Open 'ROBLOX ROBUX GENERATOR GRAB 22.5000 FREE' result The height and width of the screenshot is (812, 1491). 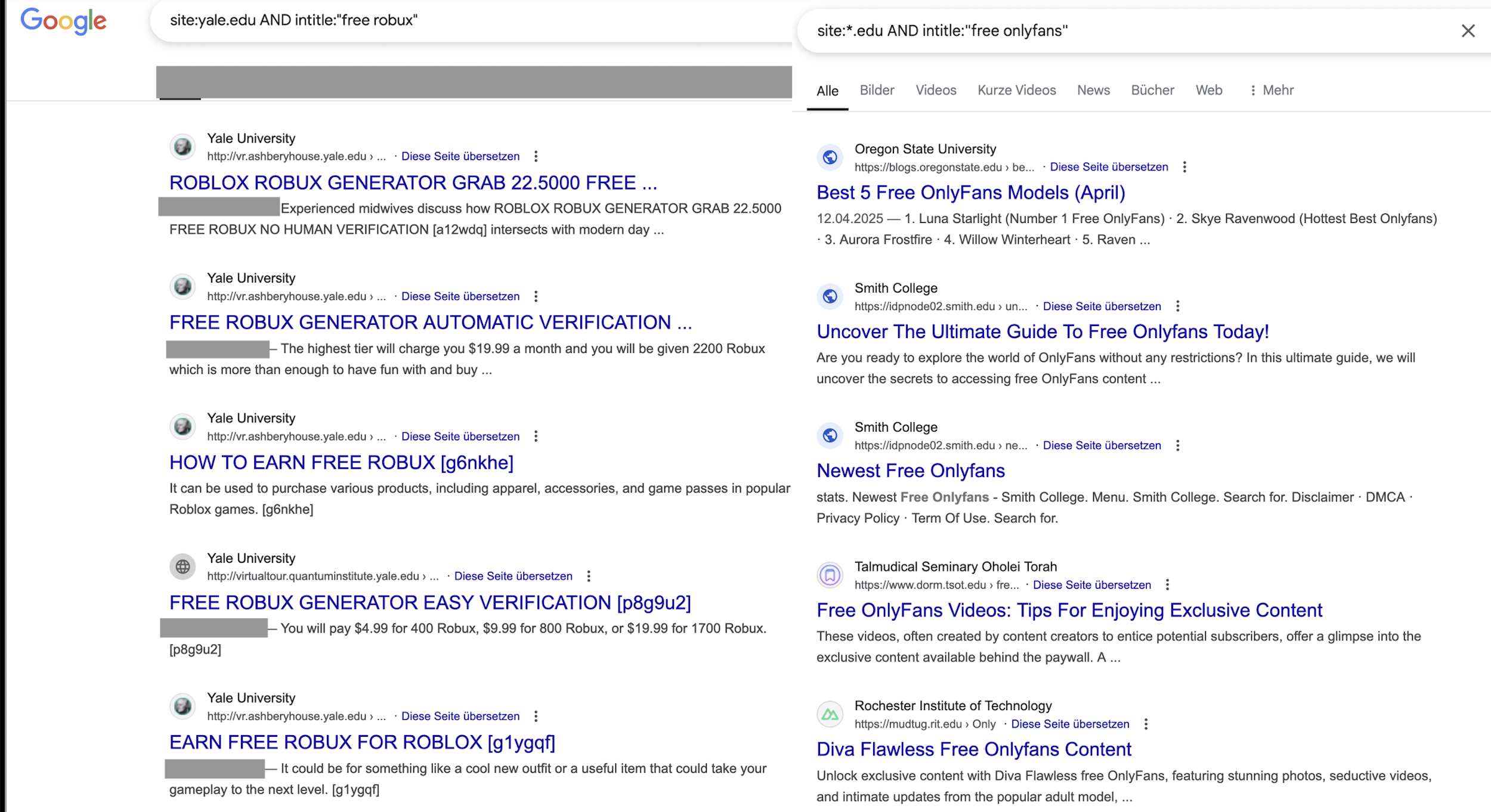coord(413,182)
